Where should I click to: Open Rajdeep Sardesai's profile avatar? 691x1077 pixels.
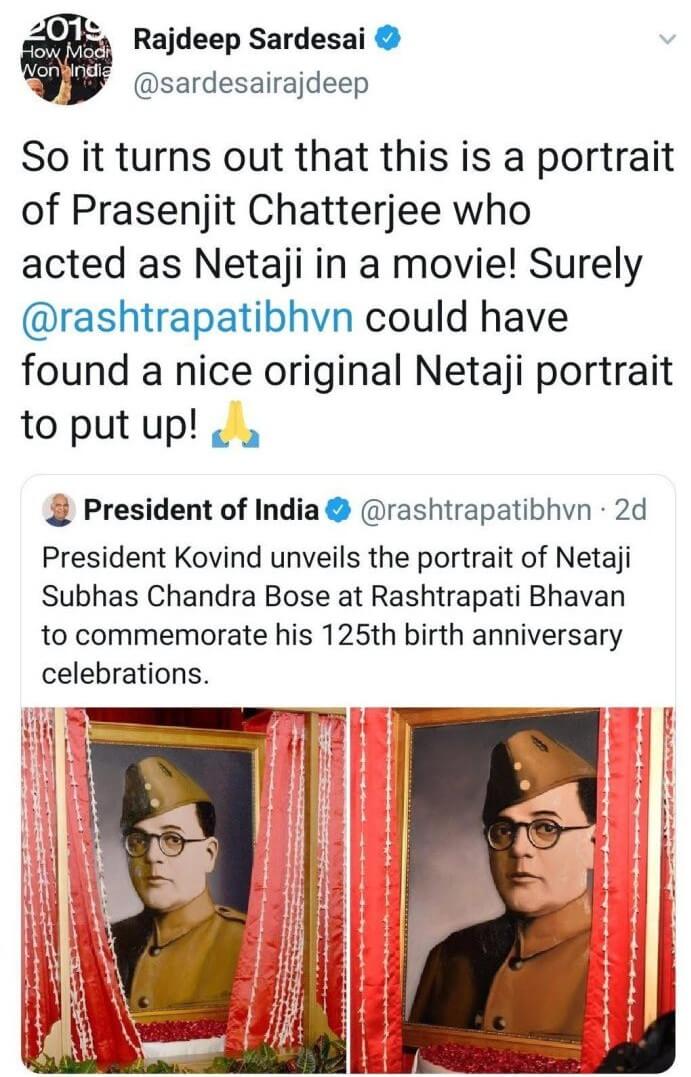click(67, 59)
